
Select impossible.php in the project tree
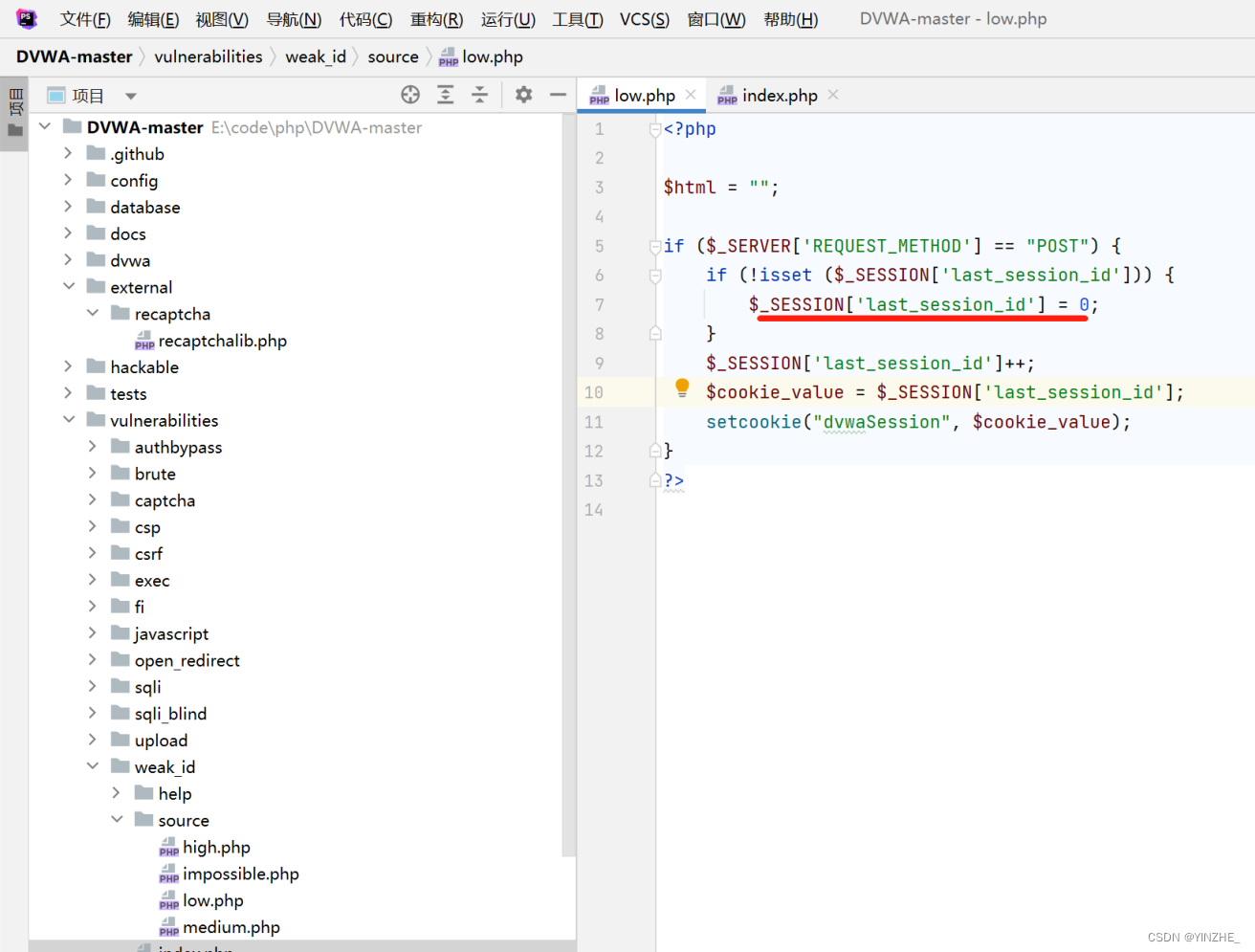[x=230, y=874]
